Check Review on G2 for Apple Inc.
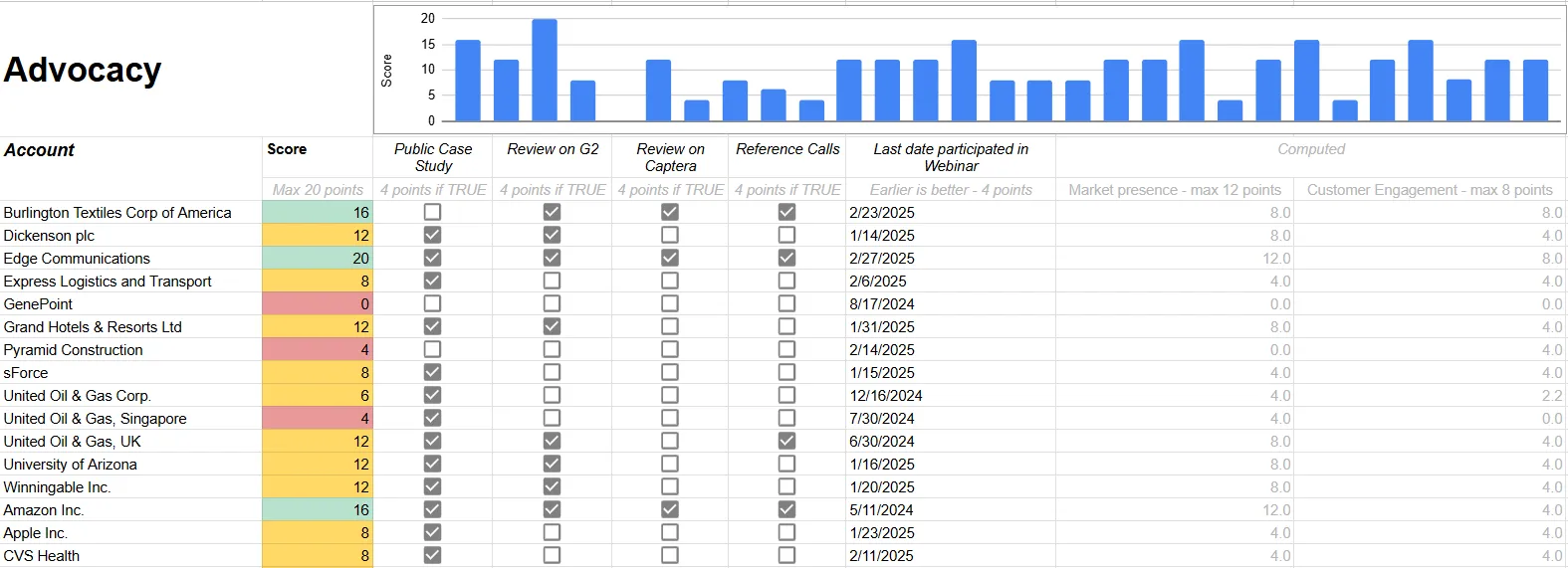Screen dimensions: 1568x568 552,532
